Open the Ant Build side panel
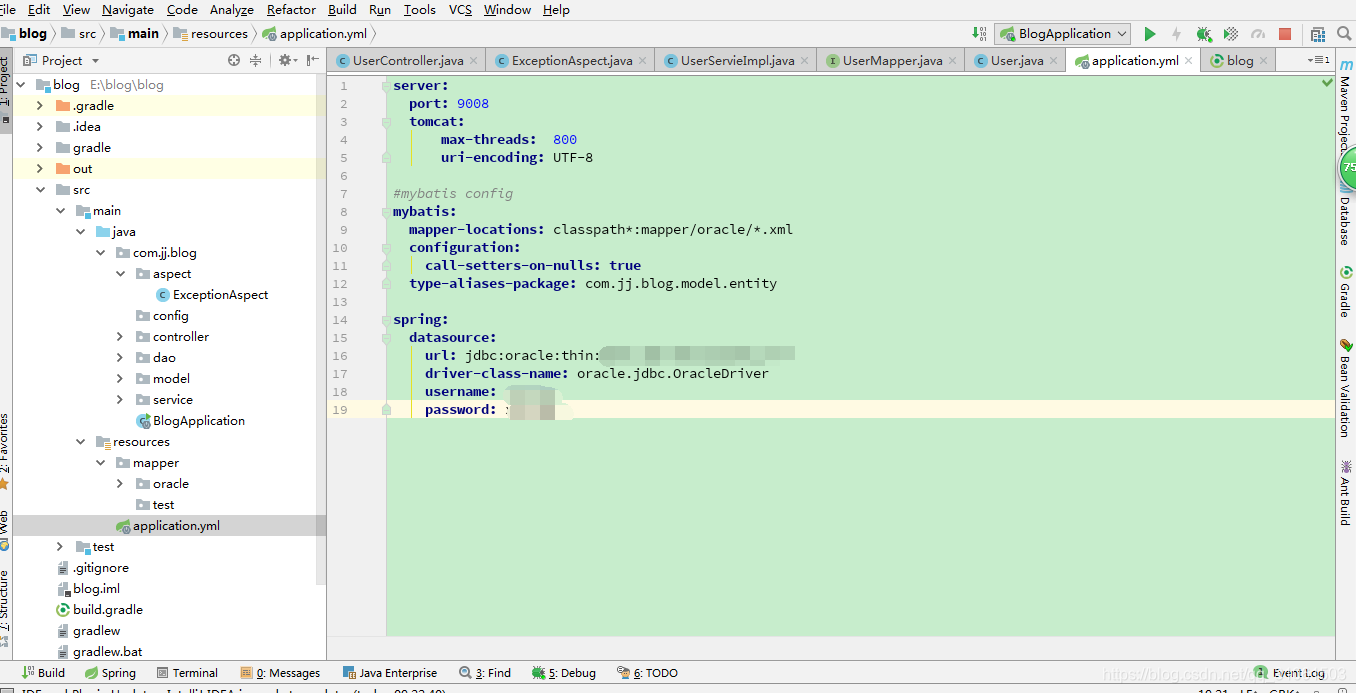 pos(1346,493)
